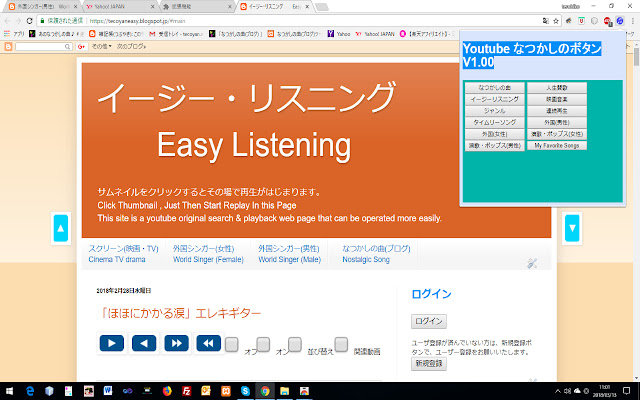Toggle the checkbox before 並び替え label

pyautogui.click(x=295, y=345)
